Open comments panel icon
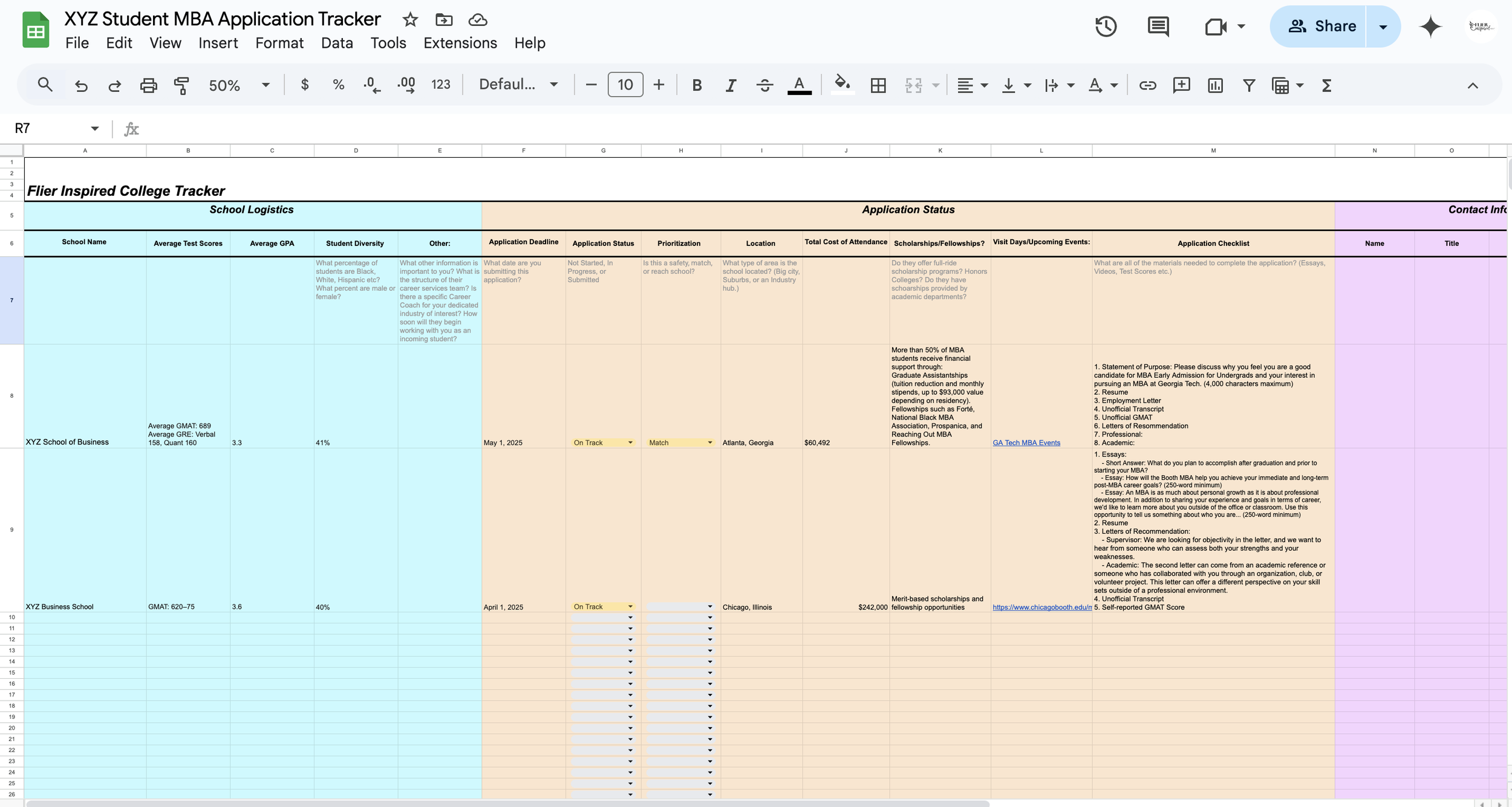The image size is (1512, 807). click(x=1158, y=27)
